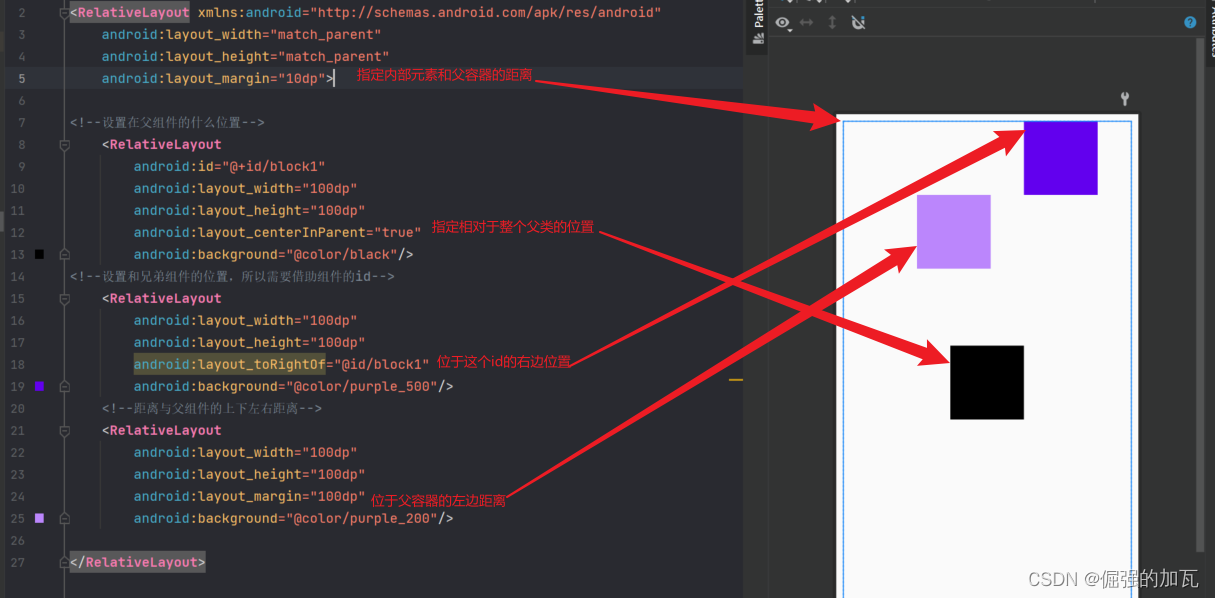Collapse the fold marker at line 8
The image size is (1215, 598).
click(65, 145)
